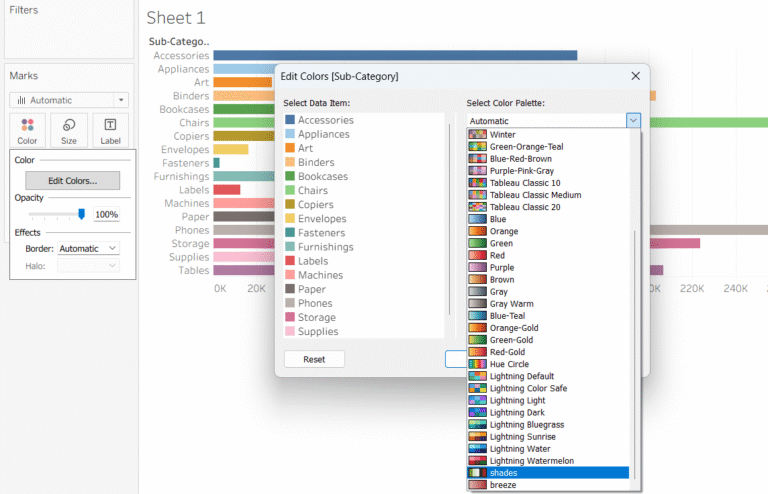Select shades from the palette list

click(x=504, y=473)
